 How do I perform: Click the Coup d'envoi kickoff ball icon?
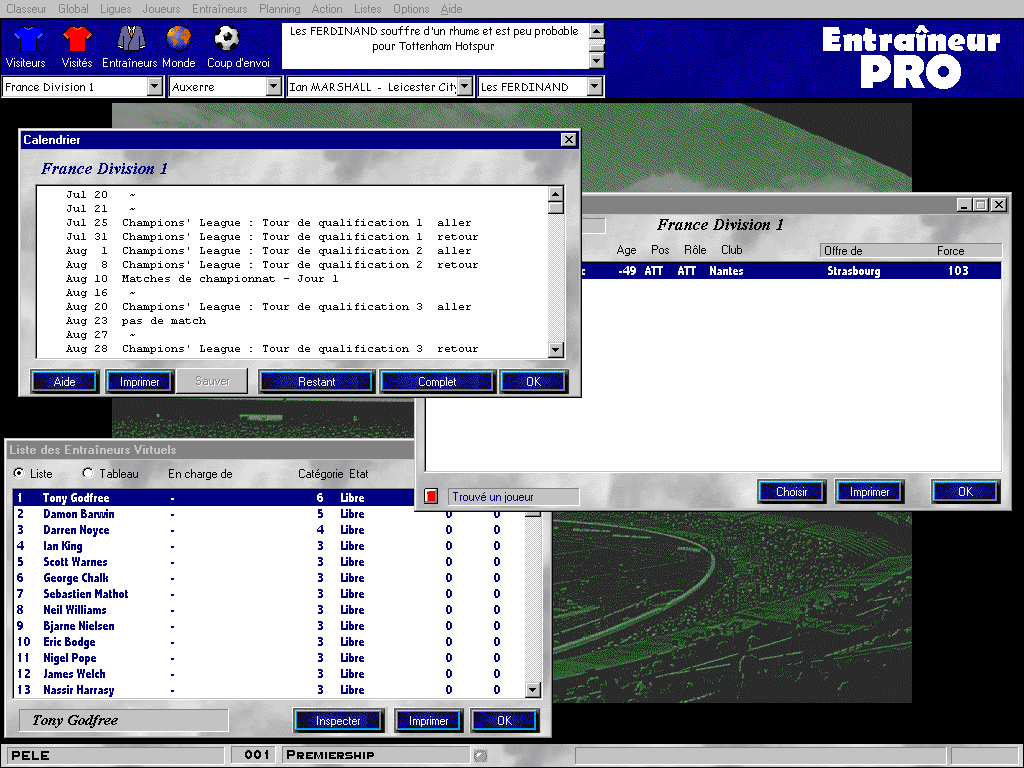click(x=226, y=42)
